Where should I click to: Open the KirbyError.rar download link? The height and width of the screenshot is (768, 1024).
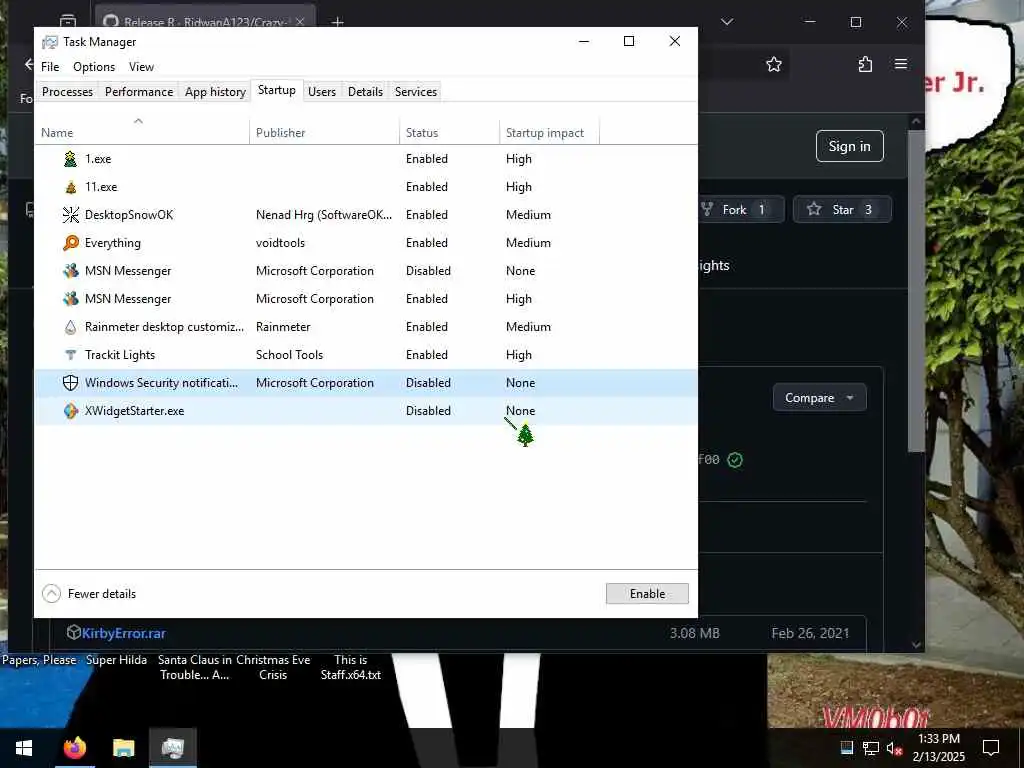(123, 633)
